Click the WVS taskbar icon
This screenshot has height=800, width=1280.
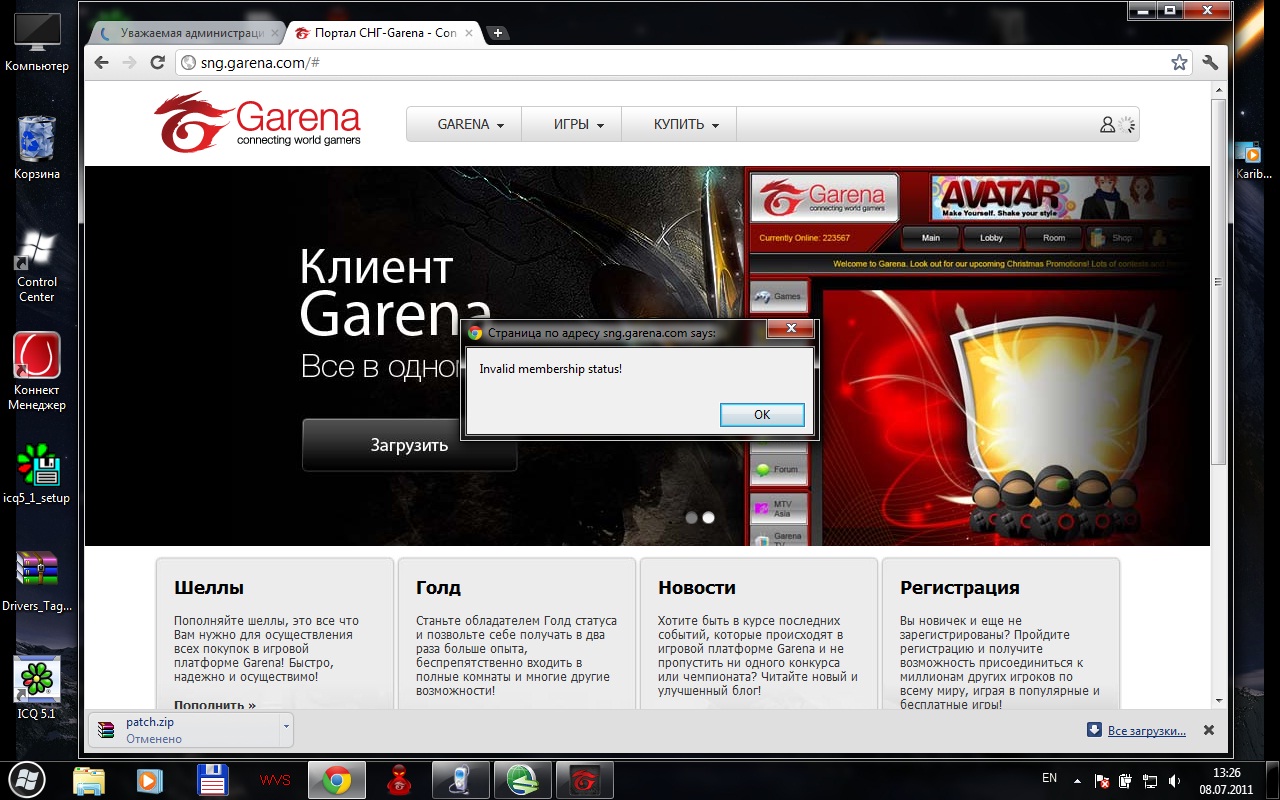pos(274,780)
